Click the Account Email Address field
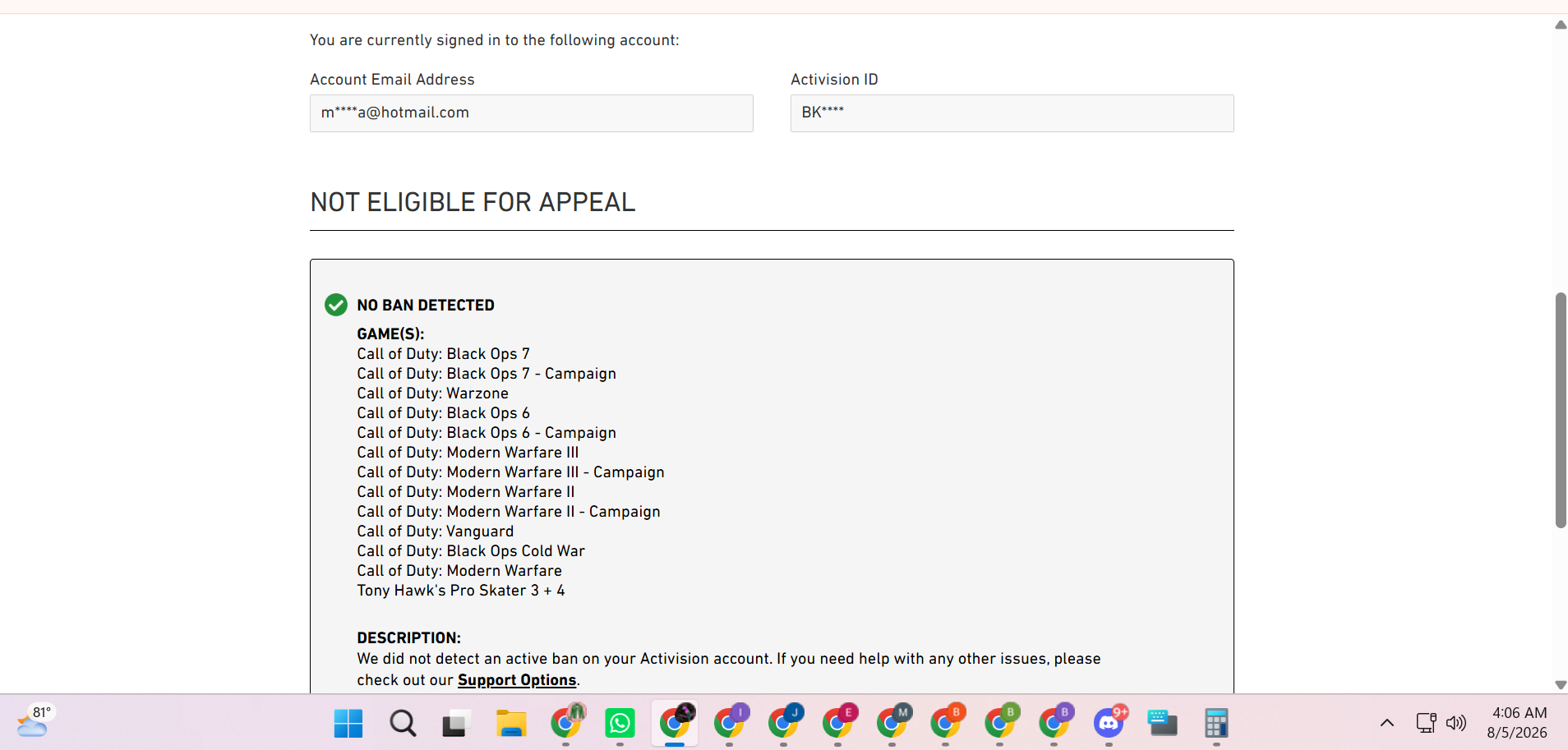The width and height of the screenshot is (1568, 750). (x=532, y=113)
